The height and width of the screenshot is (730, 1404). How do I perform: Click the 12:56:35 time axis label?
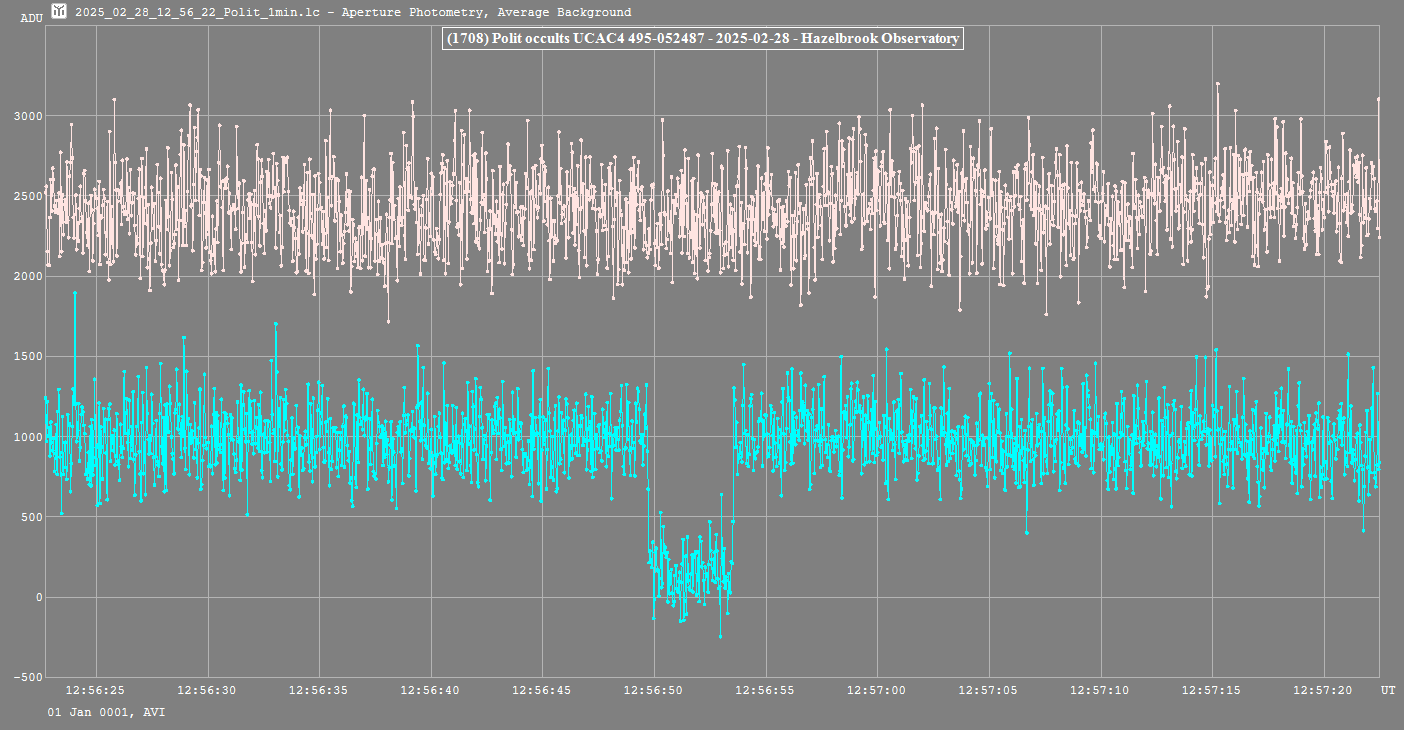point(319,690)
